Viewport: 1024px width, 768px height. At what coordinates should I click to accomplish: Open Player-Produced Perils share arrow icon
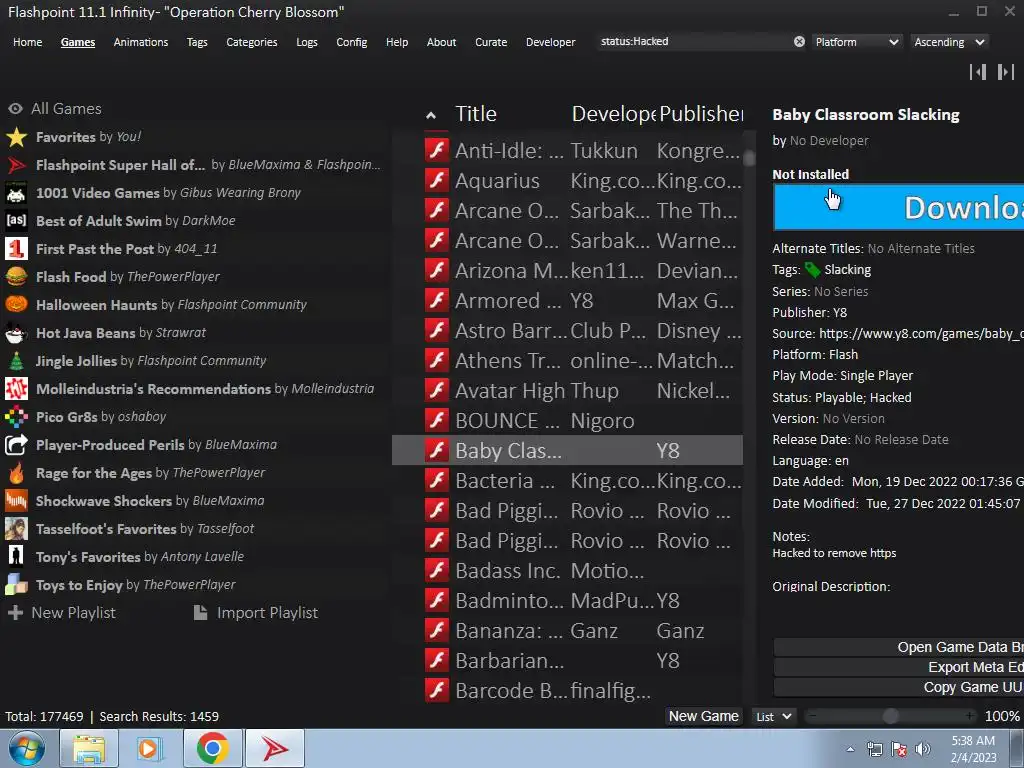16,445
